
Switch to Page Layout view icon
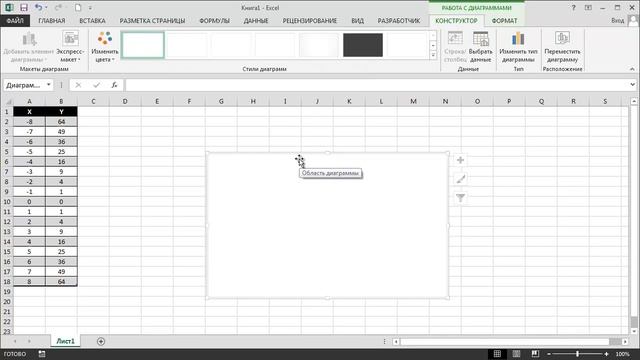516,354
